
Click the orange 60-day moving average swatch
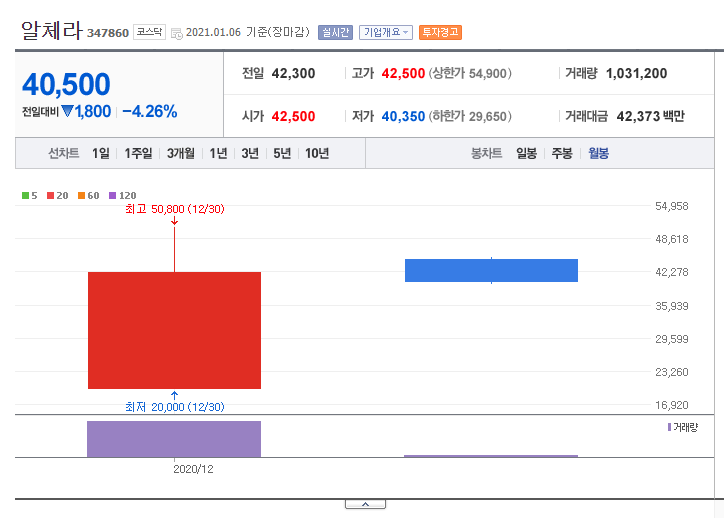click(82, 195)
